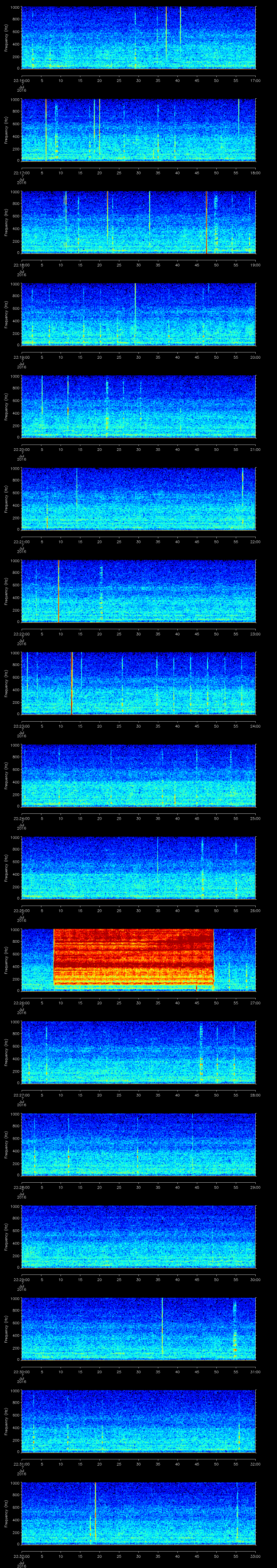Screen dimensions: 277x1568
Task: Click the "18:00" end-of-minute label
Action: pos(255,173)
